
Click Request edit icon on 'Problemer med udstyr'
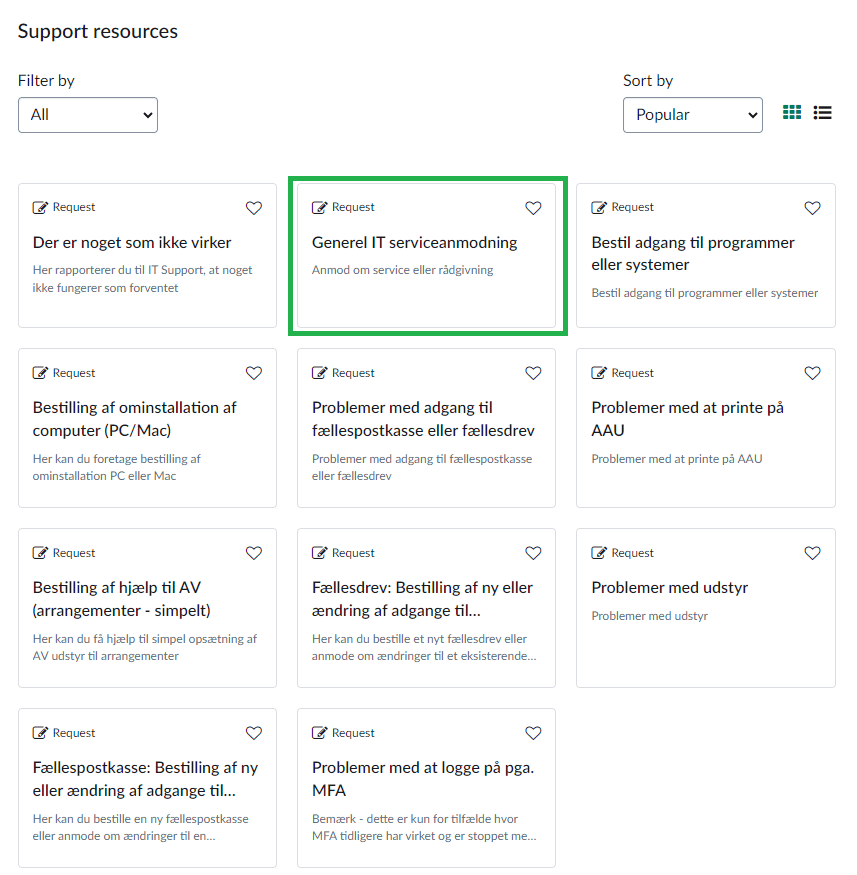(x=599, y=553)
